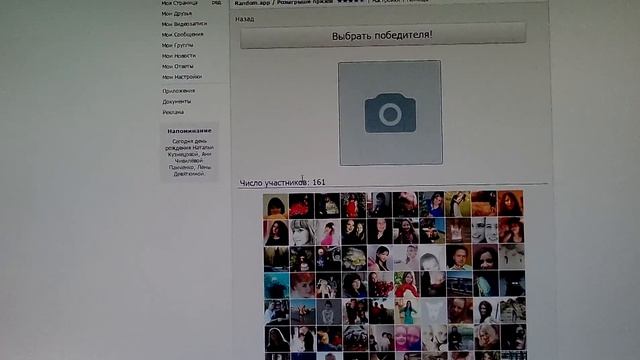Select avatar of woman in blue dress

coord(431,204)
